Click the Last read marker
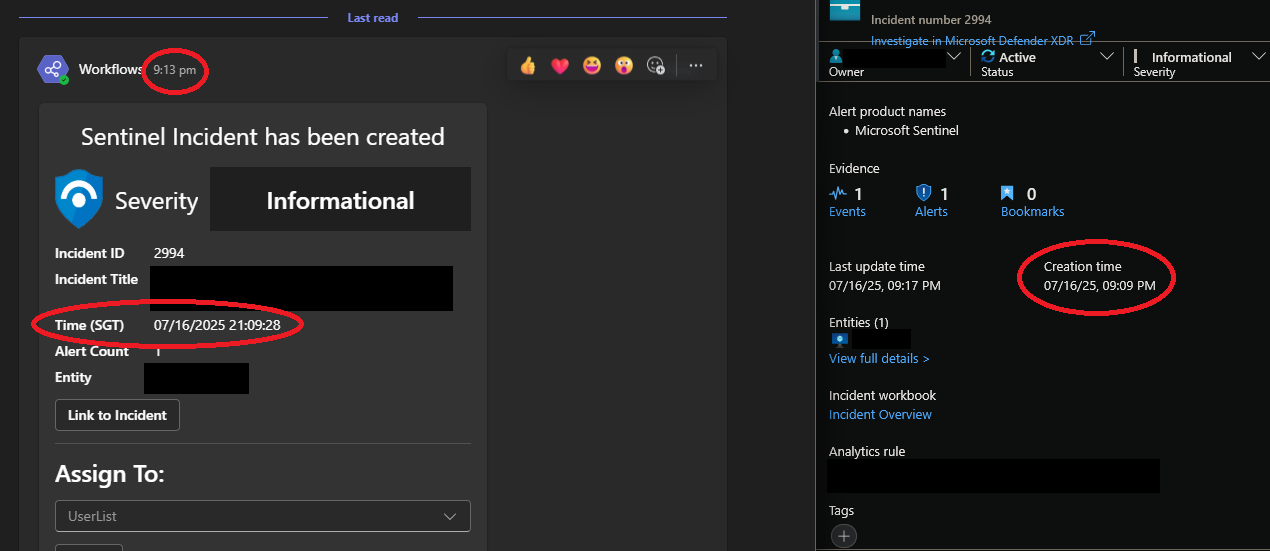Screen dimensions: 1270x551 tap(372, 17)
